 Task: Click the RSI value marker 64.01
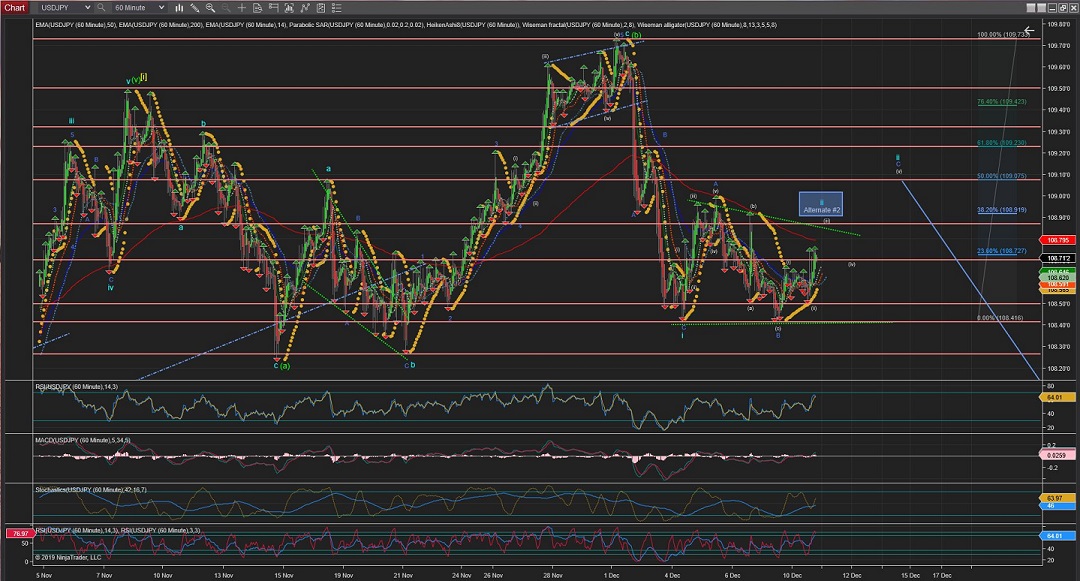1055,398
